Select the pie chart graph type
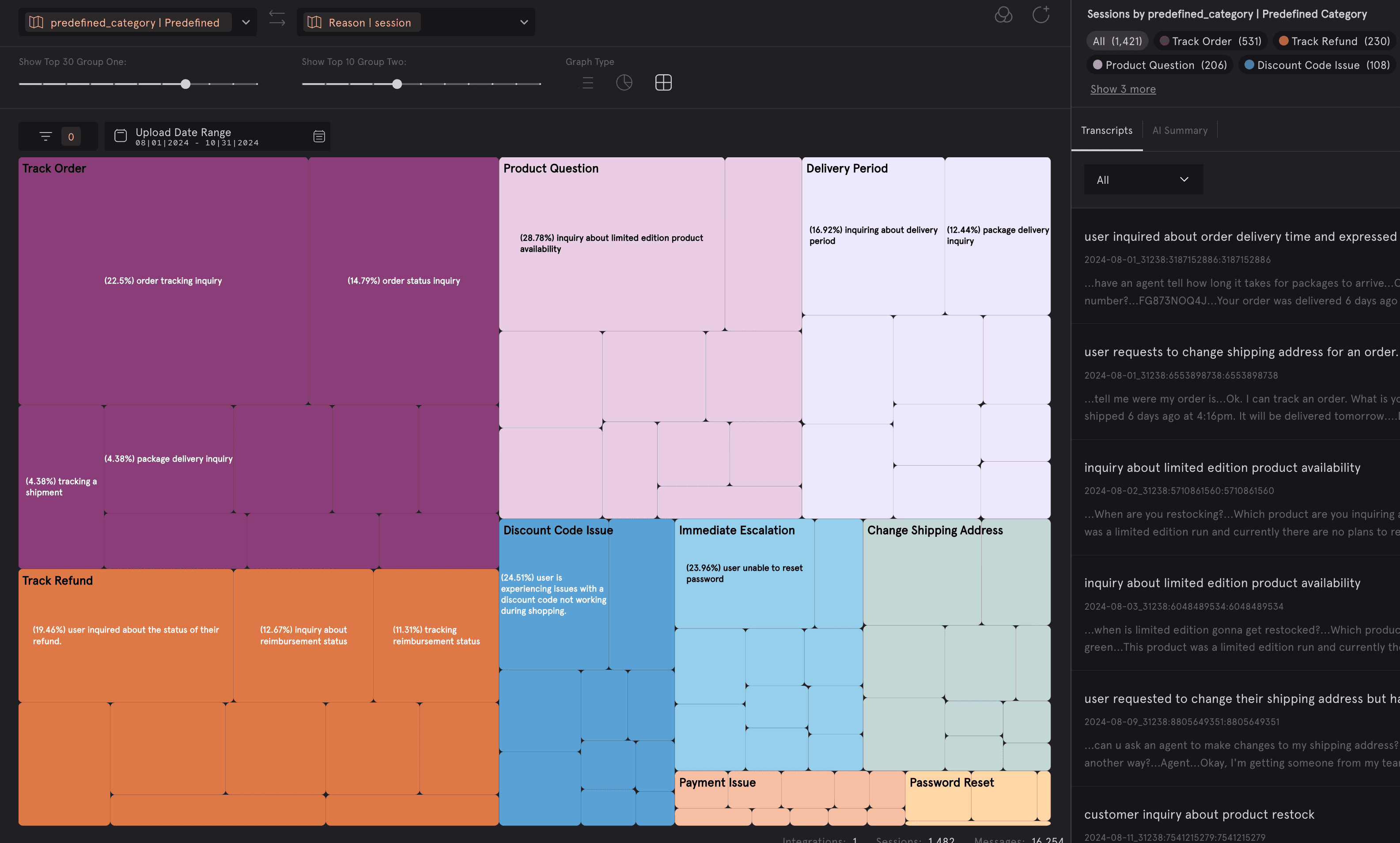The image size is (1400, 843). click(x=624, y=83)
